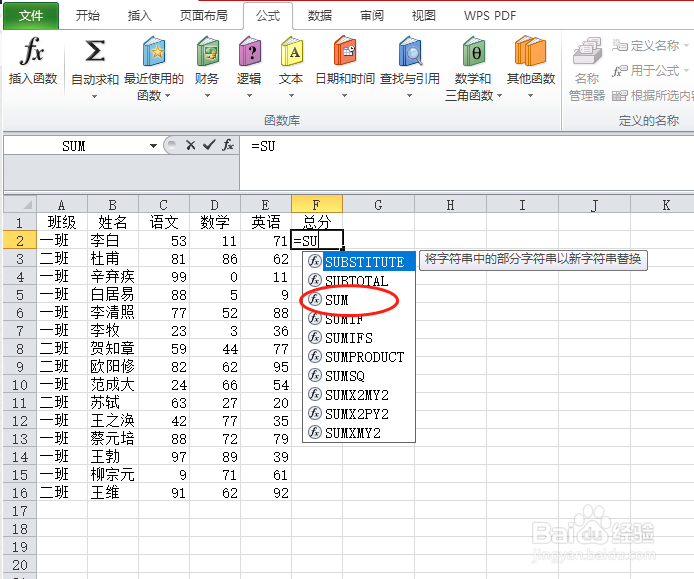Open Lookup & Reference (查找与引用) functions
This screenshot has height=579, width=694.
[x=410, y=51]
